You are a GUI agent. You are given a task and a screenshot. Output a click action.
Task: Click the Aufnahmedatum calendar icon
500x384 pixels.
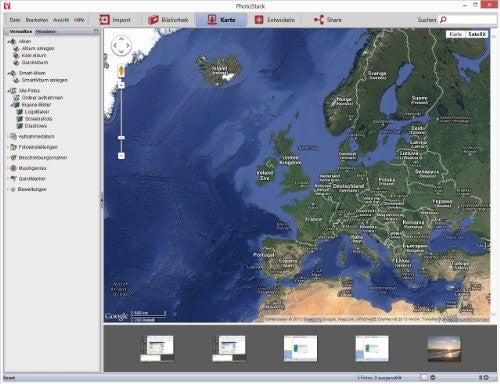13,136
